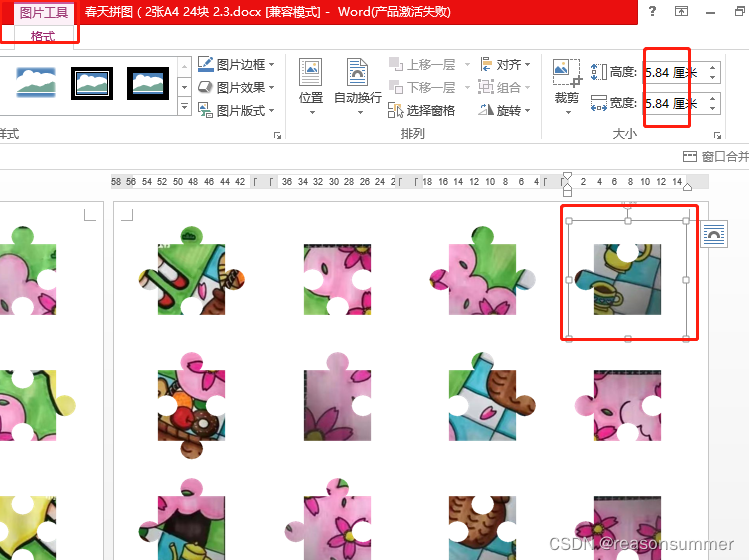
Task: Open the 图片边框 picture border menu
Action: (236, 64)
